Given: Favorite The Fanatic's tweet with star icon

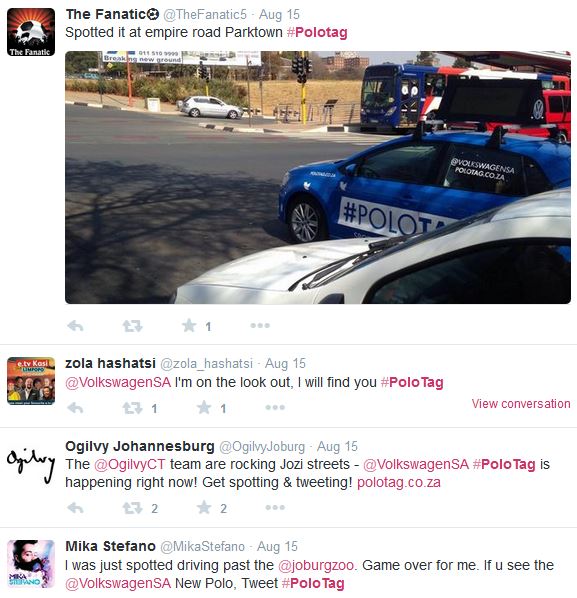Looking at the screenshot, I should pos(189,326).
